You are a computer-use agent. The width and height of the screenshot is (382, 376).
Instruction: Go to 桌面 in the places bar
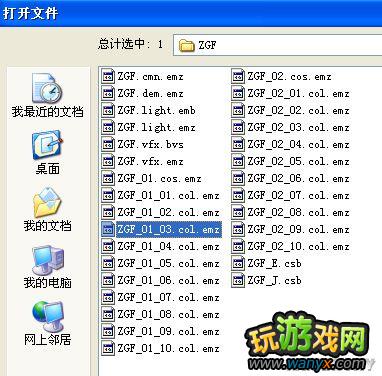coord(47,152)
